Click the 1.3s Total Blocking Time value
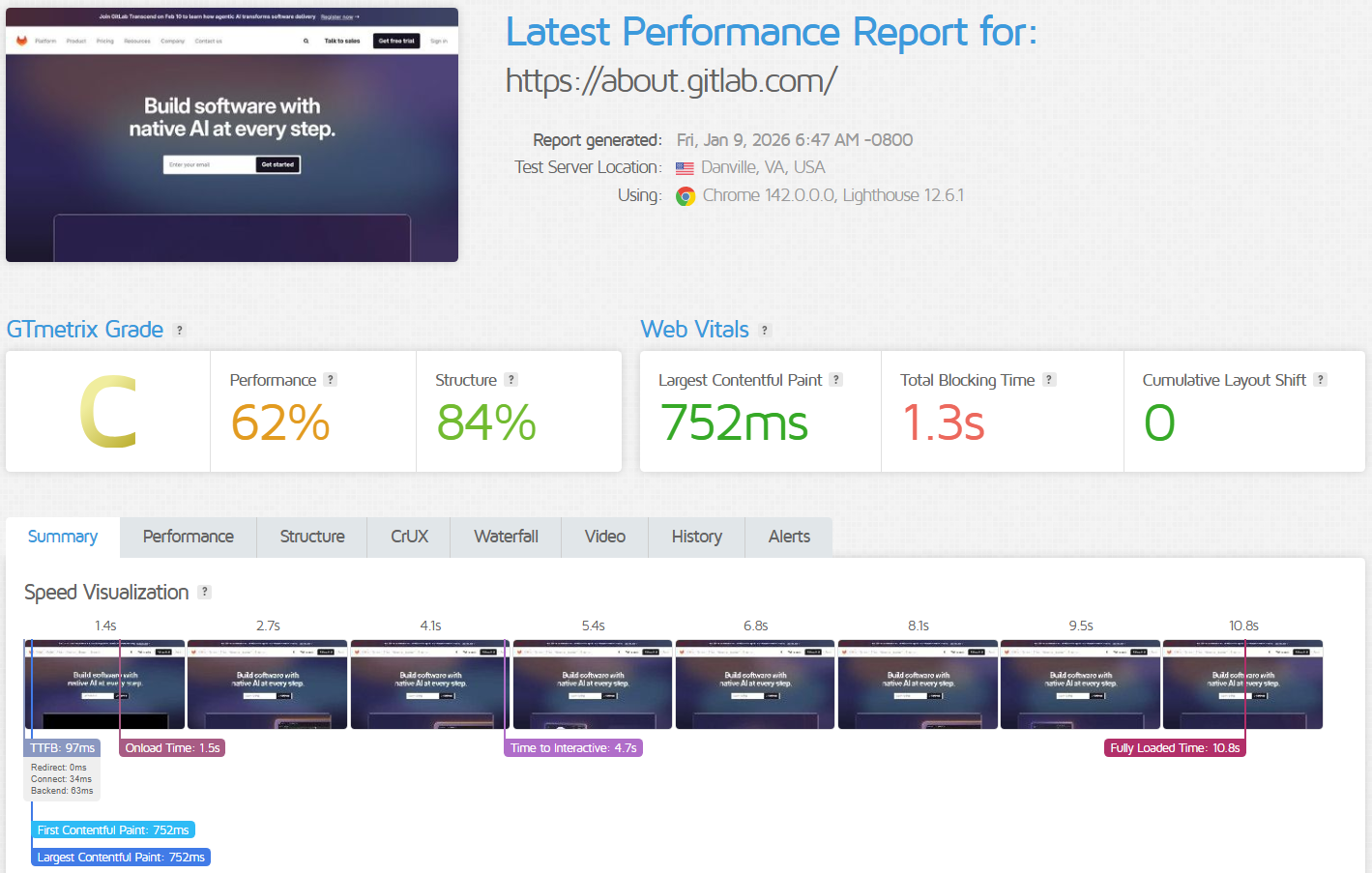 click(x=943, y=423)
